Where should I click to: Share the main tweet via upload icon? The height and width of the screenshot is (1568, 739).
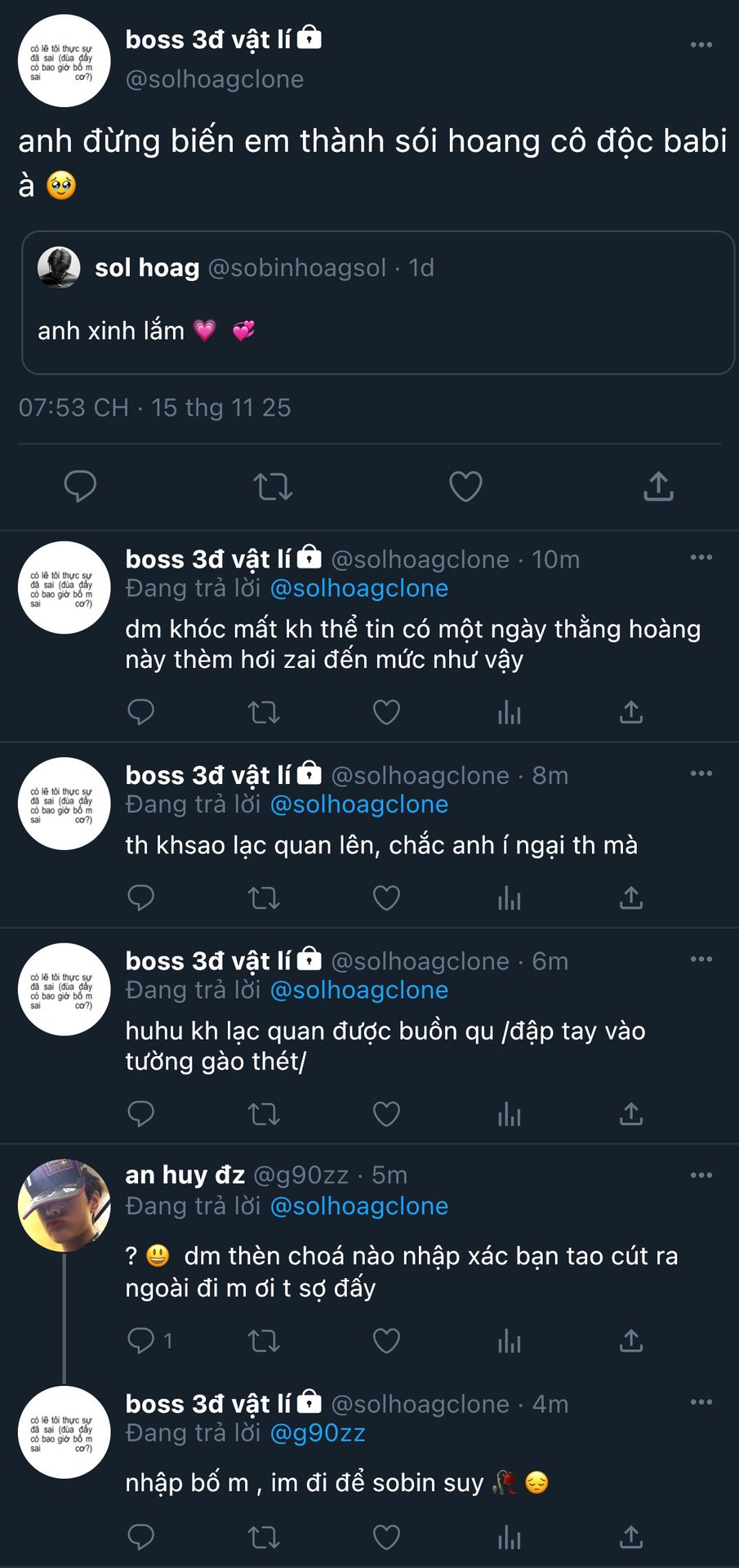click(x=658, y=487)
